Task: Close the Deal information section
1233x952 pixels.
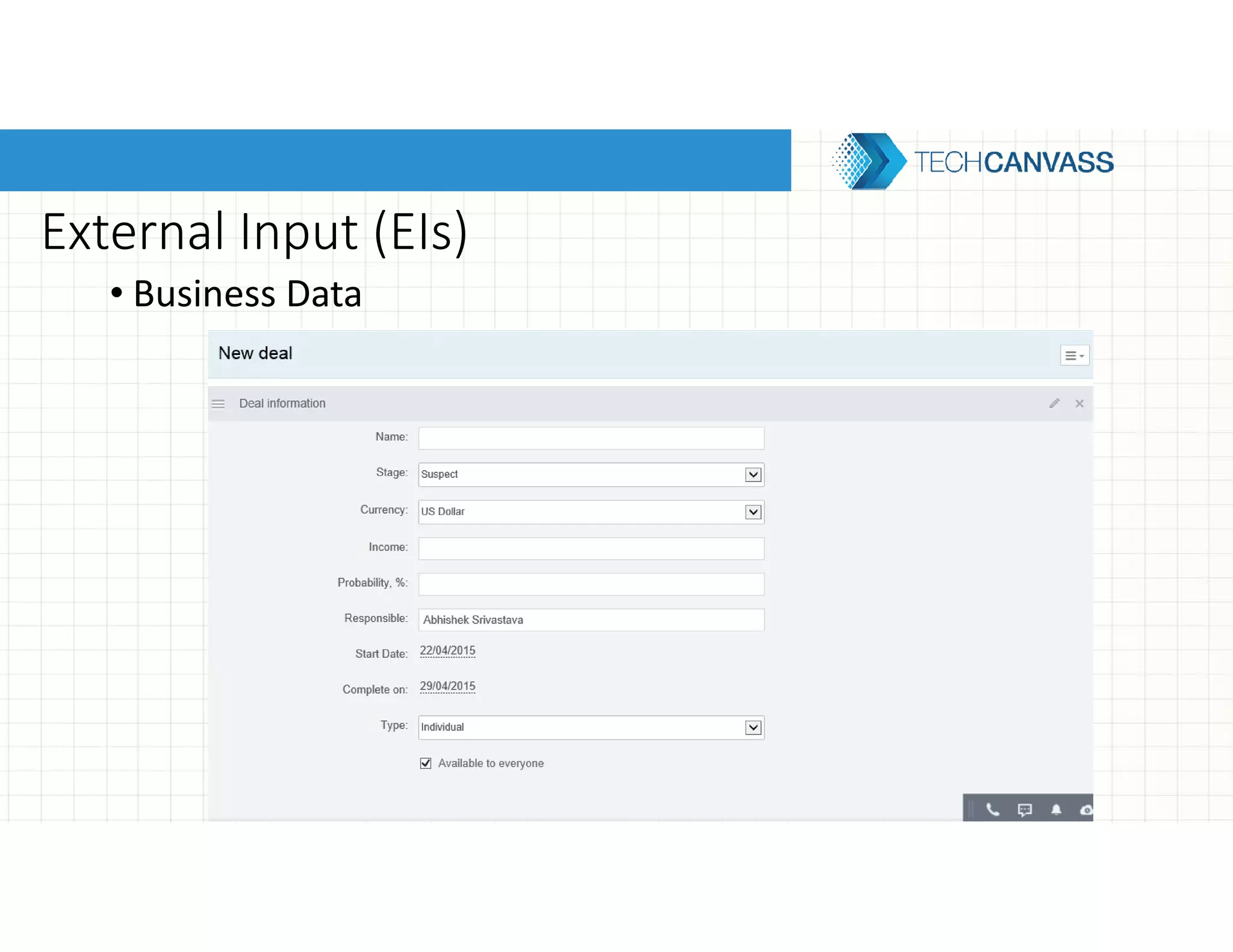Action: (x=1079, y=403)
